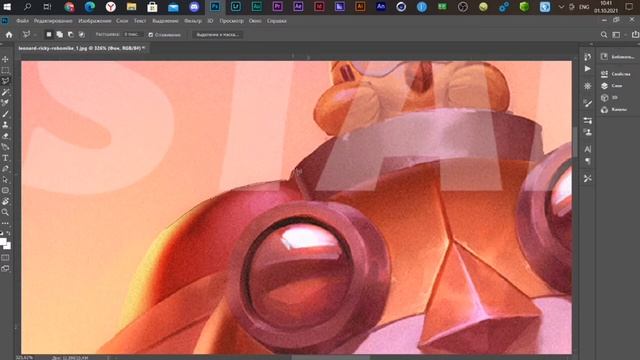This screenshot has width=640, height=360.
Task: Expand the collapsed right panel dock
Action: (x=591, y=44)
